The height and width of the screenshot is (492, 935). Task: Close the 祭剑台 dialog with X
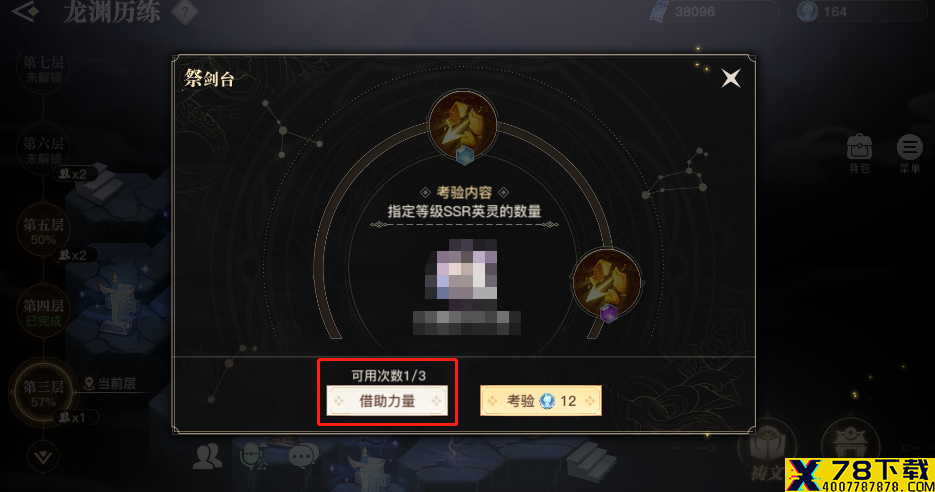[x=730, y=78]
